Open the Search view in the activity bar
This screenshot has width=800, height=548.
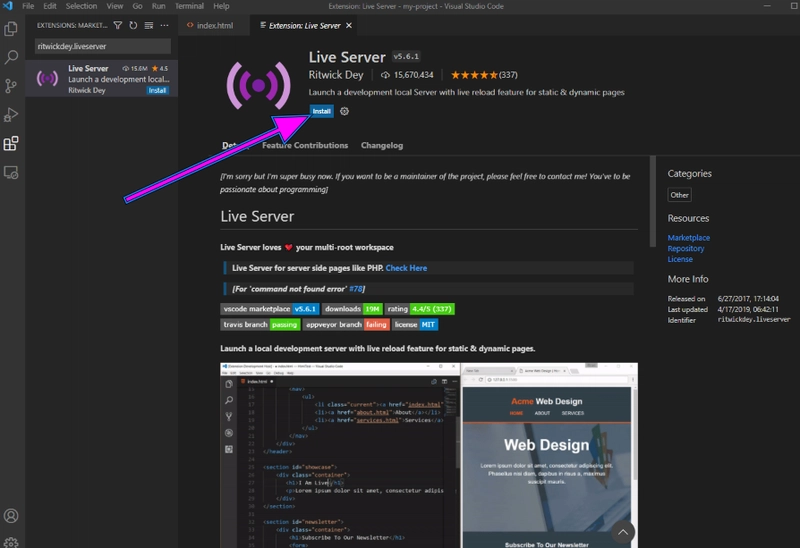click(x=11, y=57)
